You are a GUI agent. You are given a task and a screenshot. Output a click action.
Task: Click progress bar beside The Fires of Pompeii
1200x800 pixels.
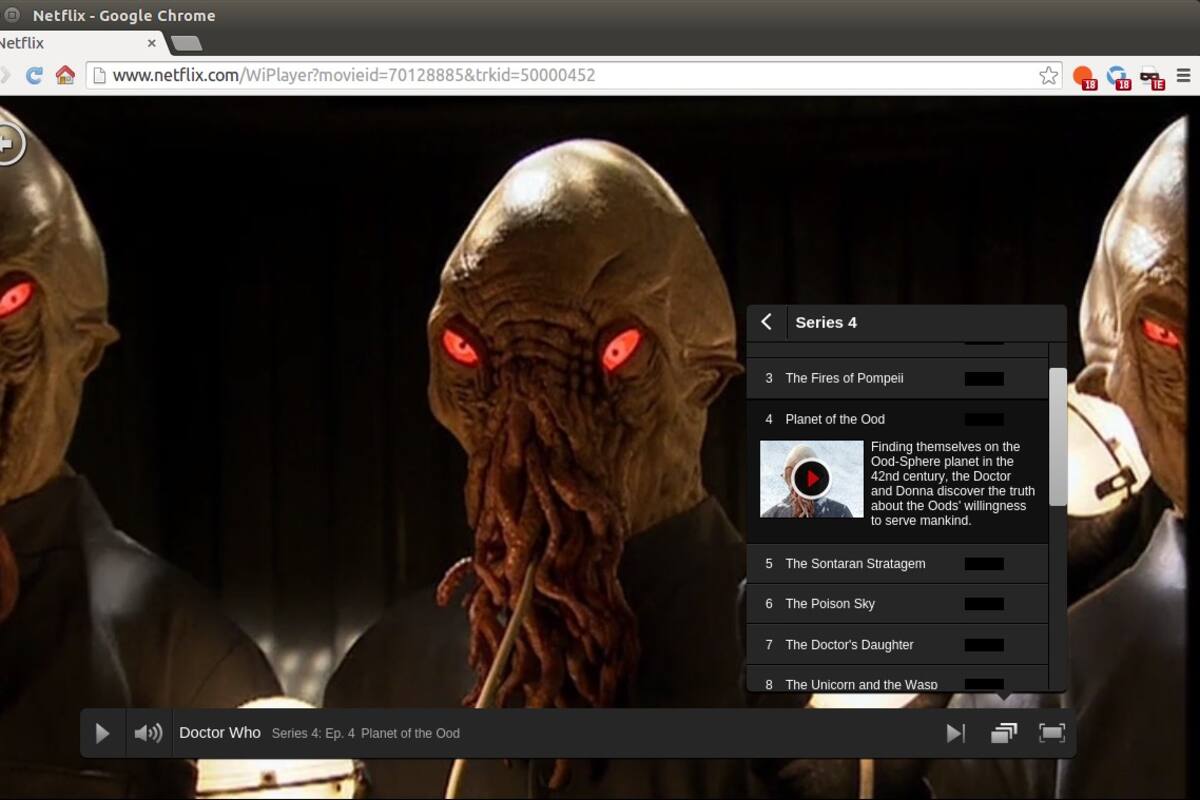984,379
